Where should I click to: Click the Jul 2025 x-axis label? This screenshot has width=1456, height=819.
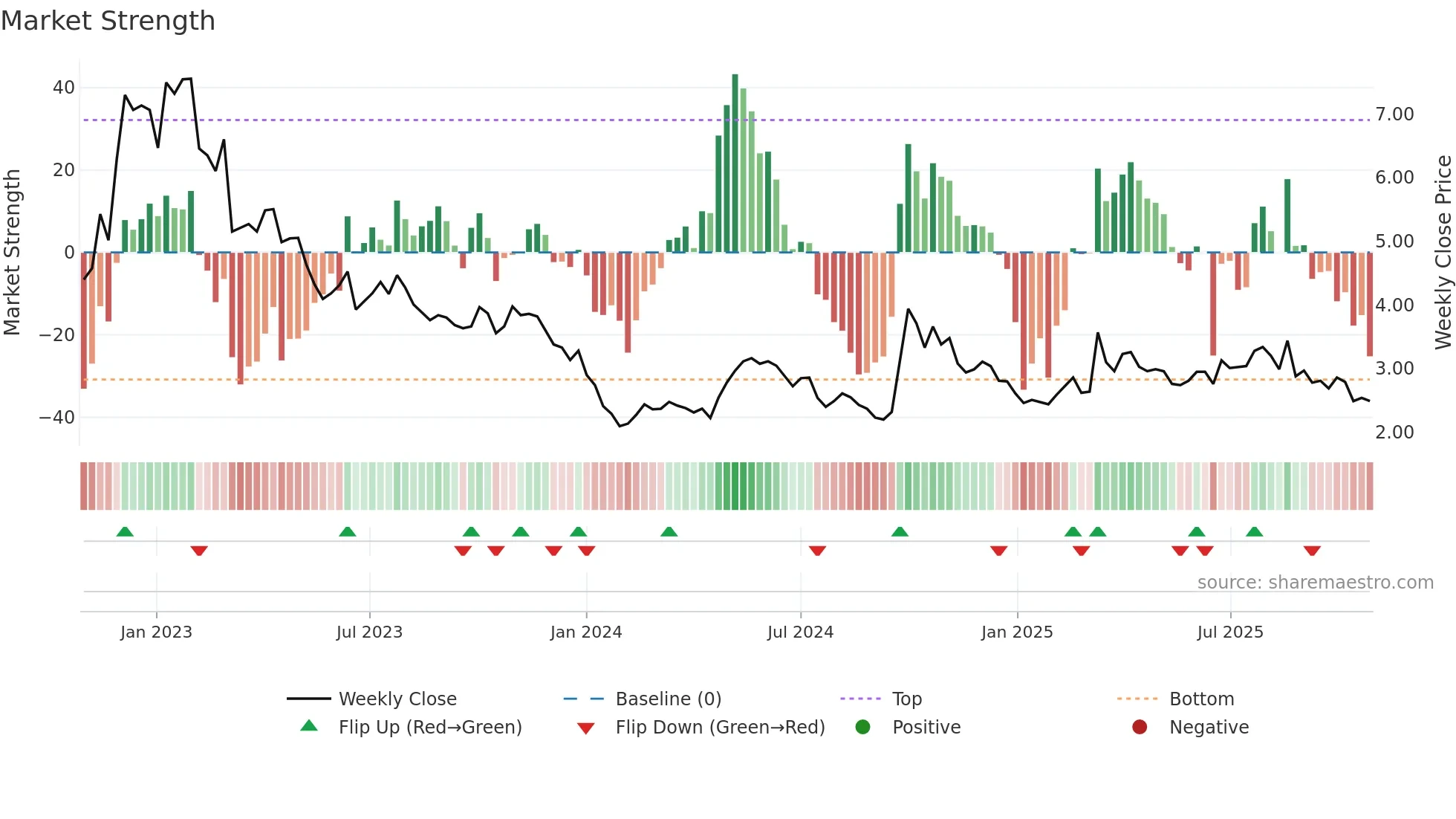[x=1230, y=632]
